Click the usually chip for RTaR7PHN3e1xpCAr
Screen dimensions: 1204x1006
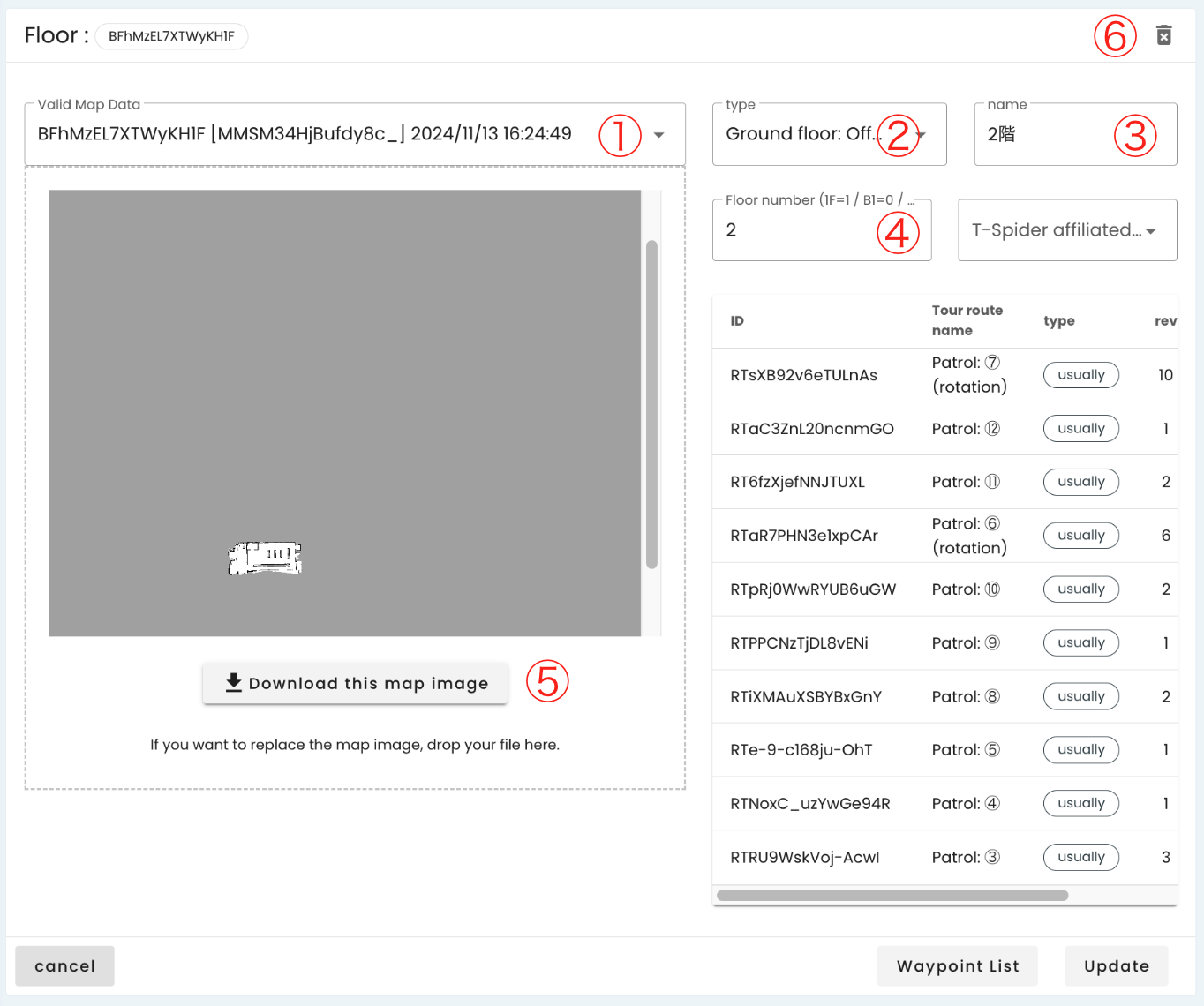tap(1081, 536)
